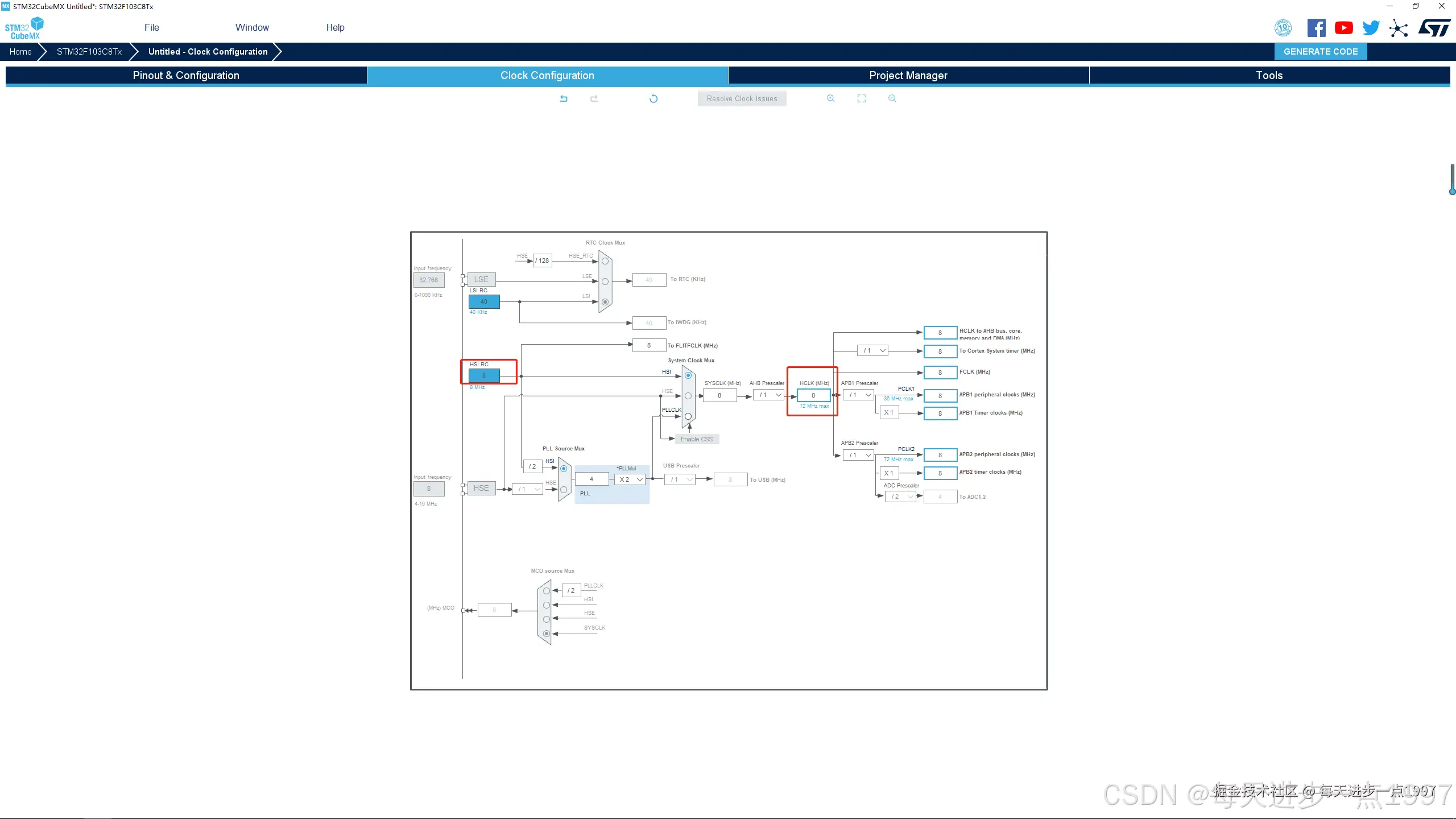Open the AHB Prescaler dropdown
Viewport: 1456px width, 819px height.
pos(768,395)
